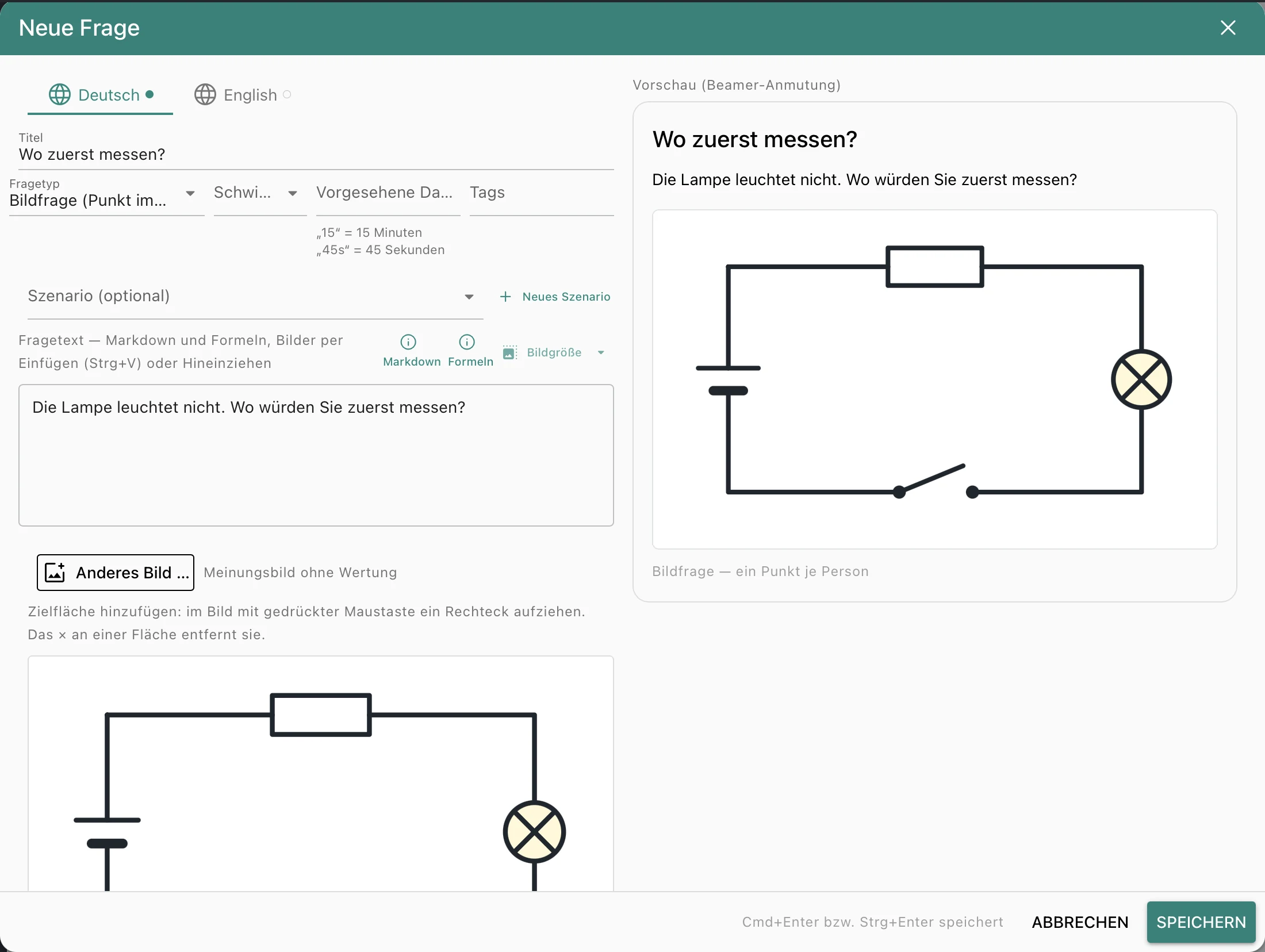
Task: Expand the Bildgröße dropdown arrow
Action: click(601, 352)
